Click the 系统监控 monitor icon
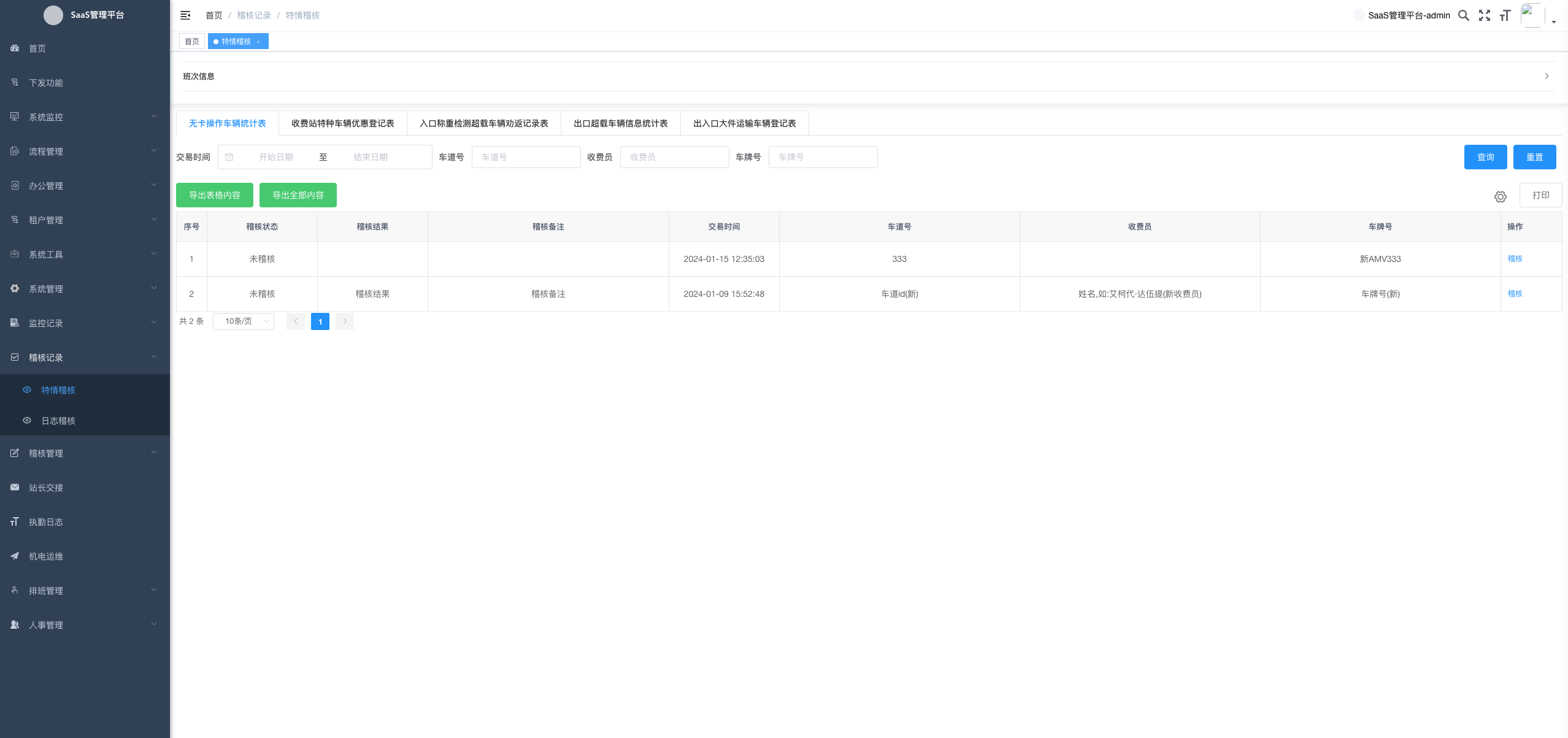The width and height of the screenshot is (1568, 738). [x=15, y=117]
